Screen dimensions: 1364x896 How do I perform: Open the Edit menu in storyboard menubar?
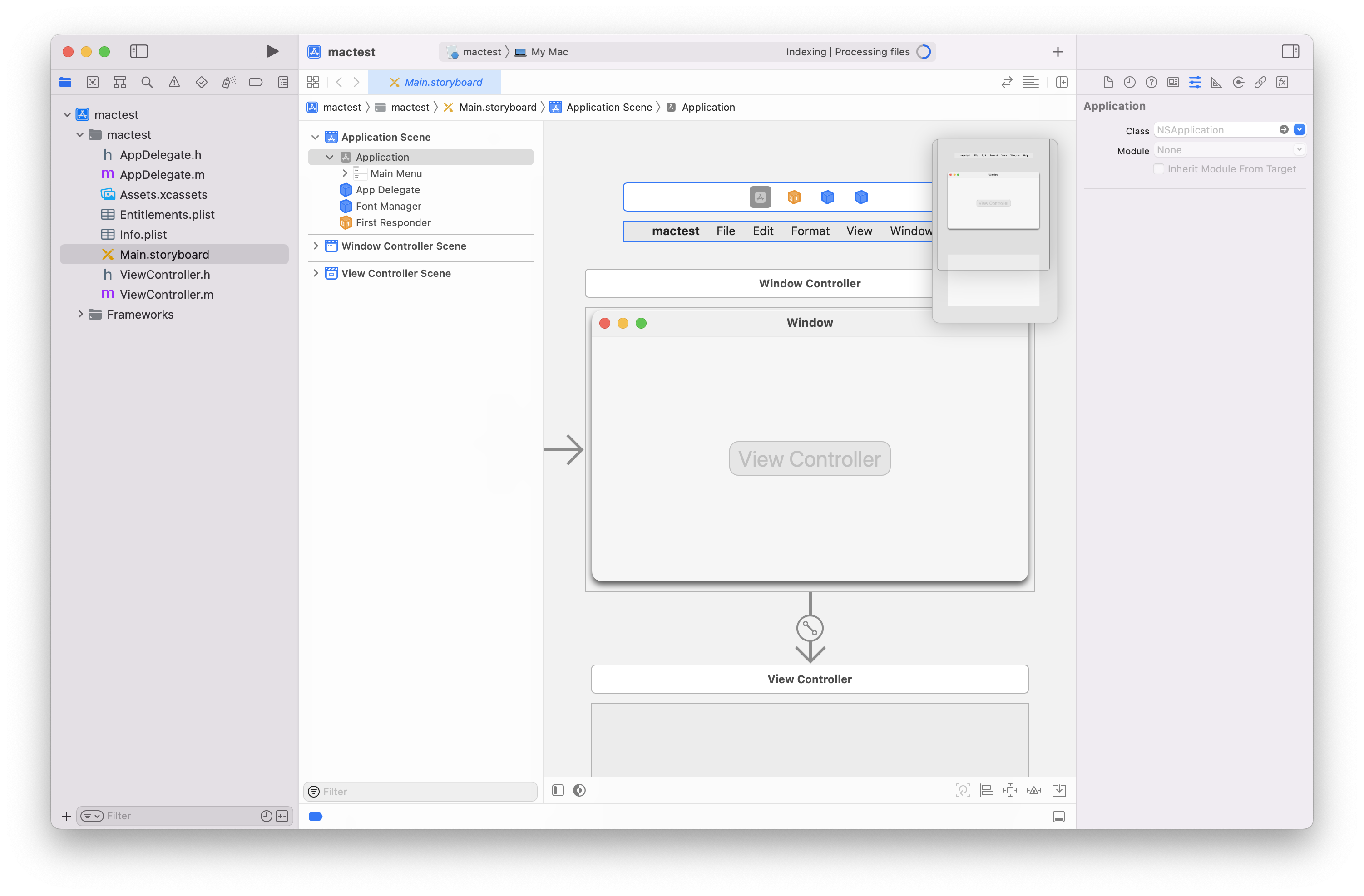tap(763, 231)
